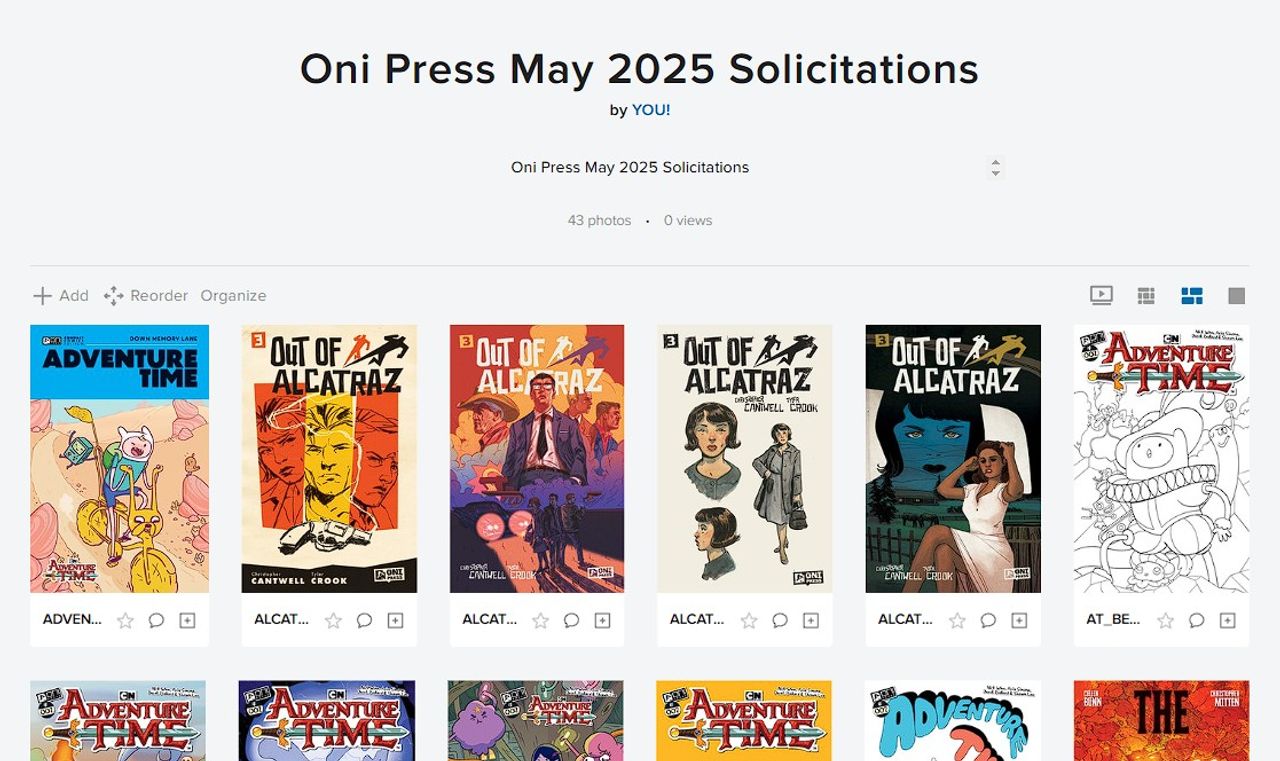
Task: Open the YOU! profile link
Action: tap(651, 110)
